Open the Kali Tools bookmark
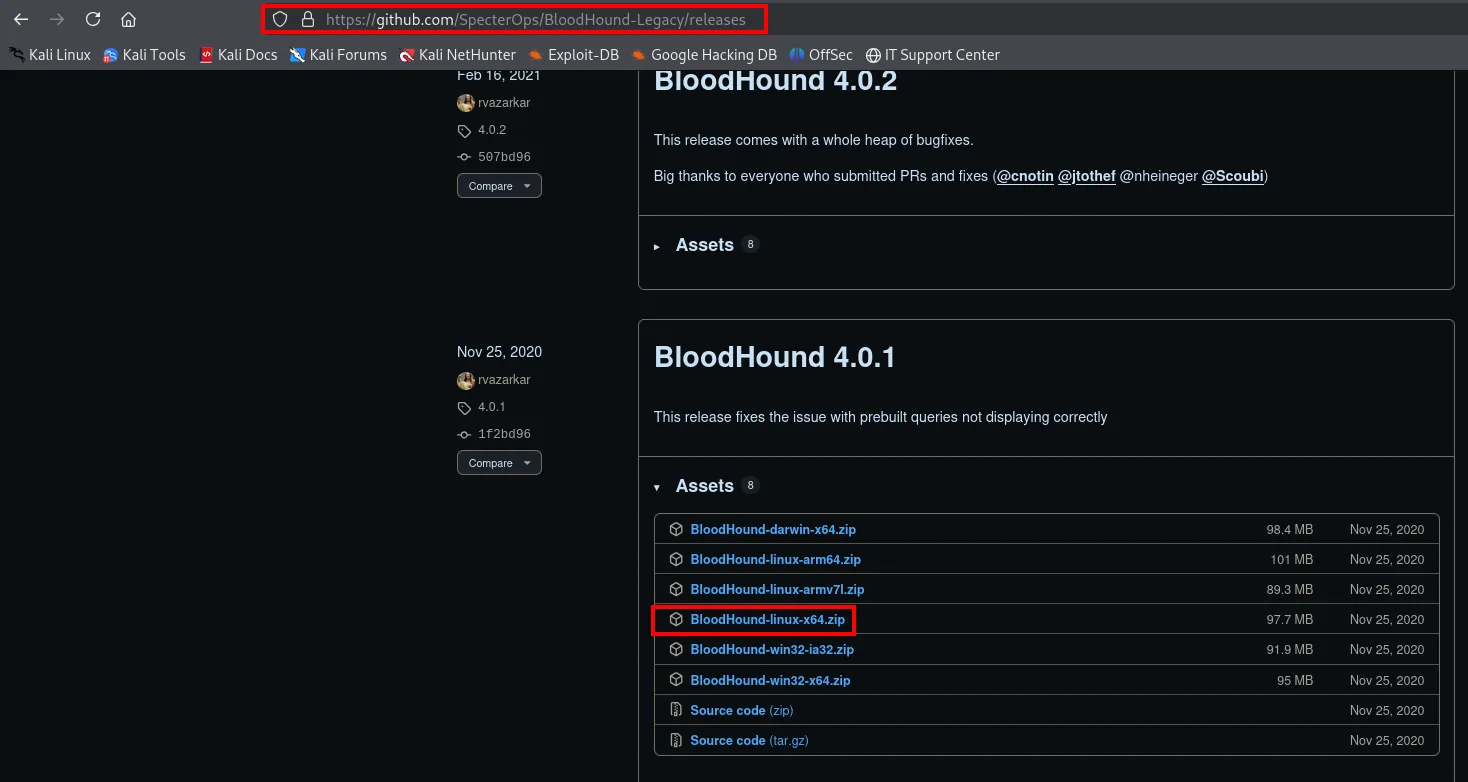Viewport: 1468px width, 782px height. pyautogui.click(x=144, y=55)
